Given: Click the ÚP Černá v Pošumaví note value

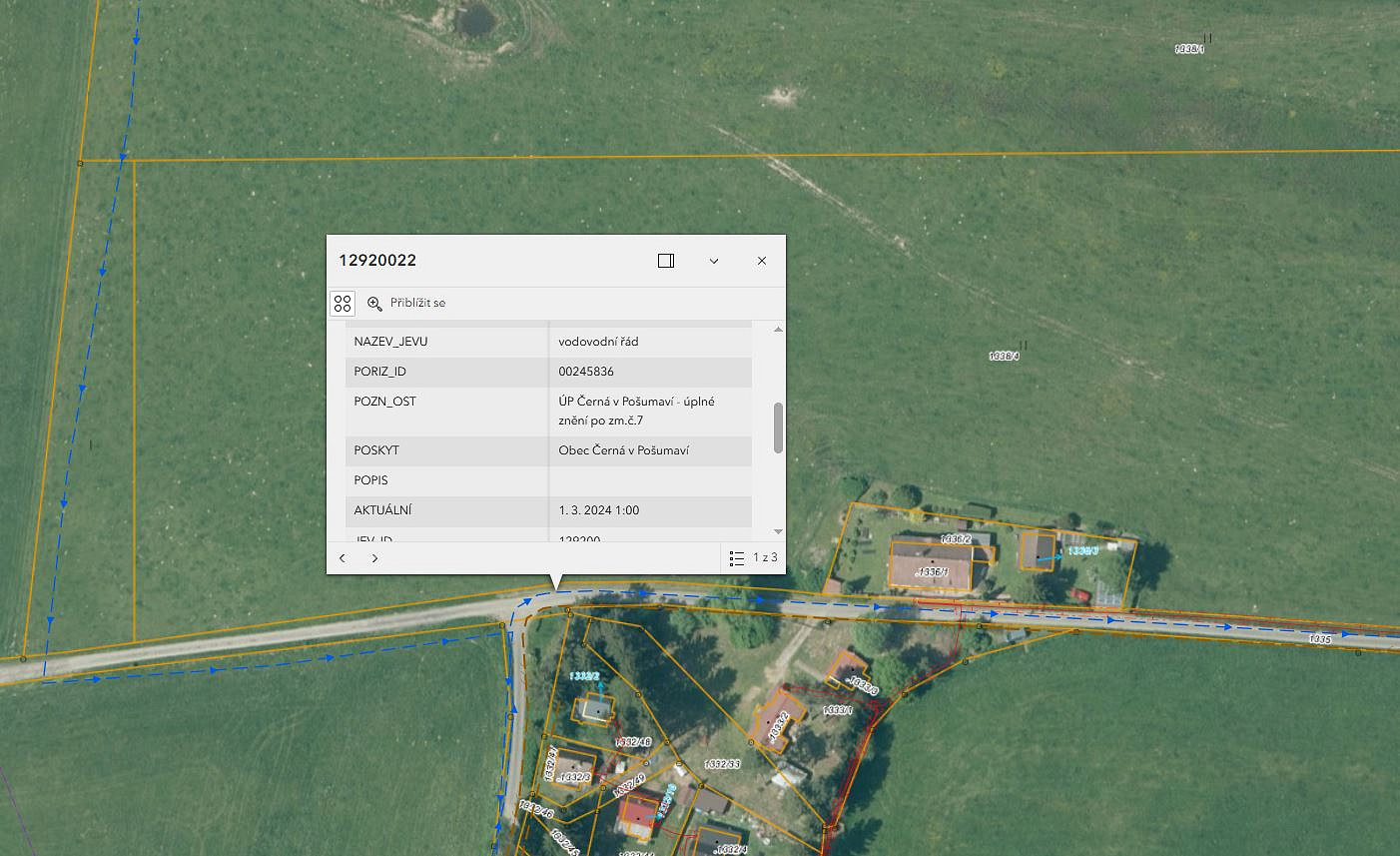Looking at the screenshot, I should (636, 411).
